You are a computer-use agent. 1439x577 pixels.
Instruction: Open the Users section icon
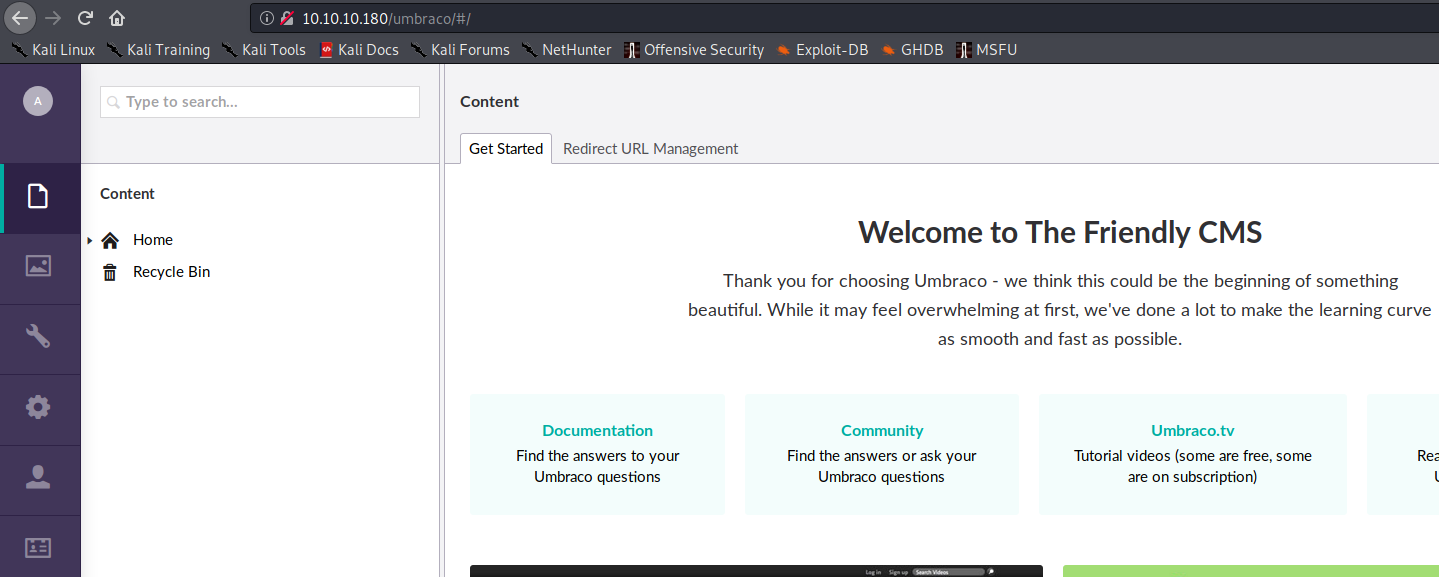click(40, 478)
